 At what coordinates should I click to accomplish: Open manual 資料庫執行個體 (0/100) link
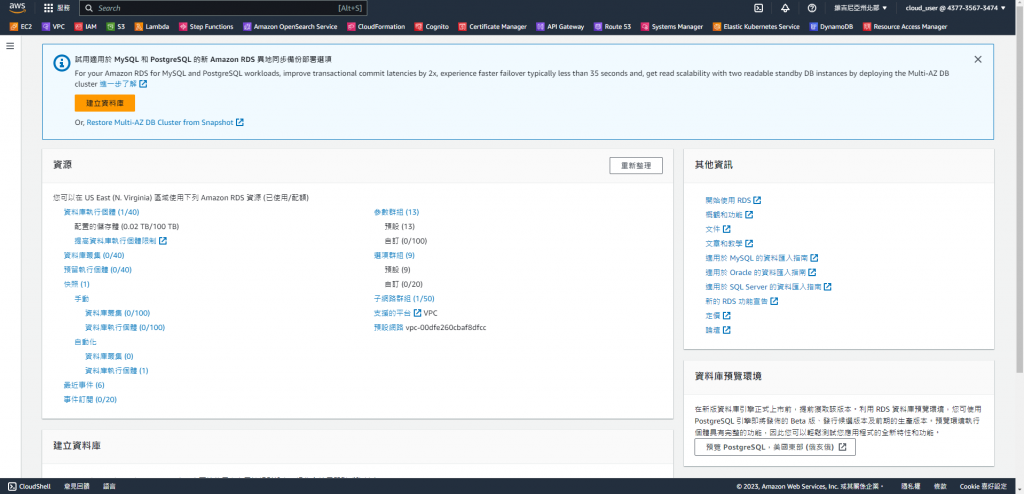[x=125, y=327]
